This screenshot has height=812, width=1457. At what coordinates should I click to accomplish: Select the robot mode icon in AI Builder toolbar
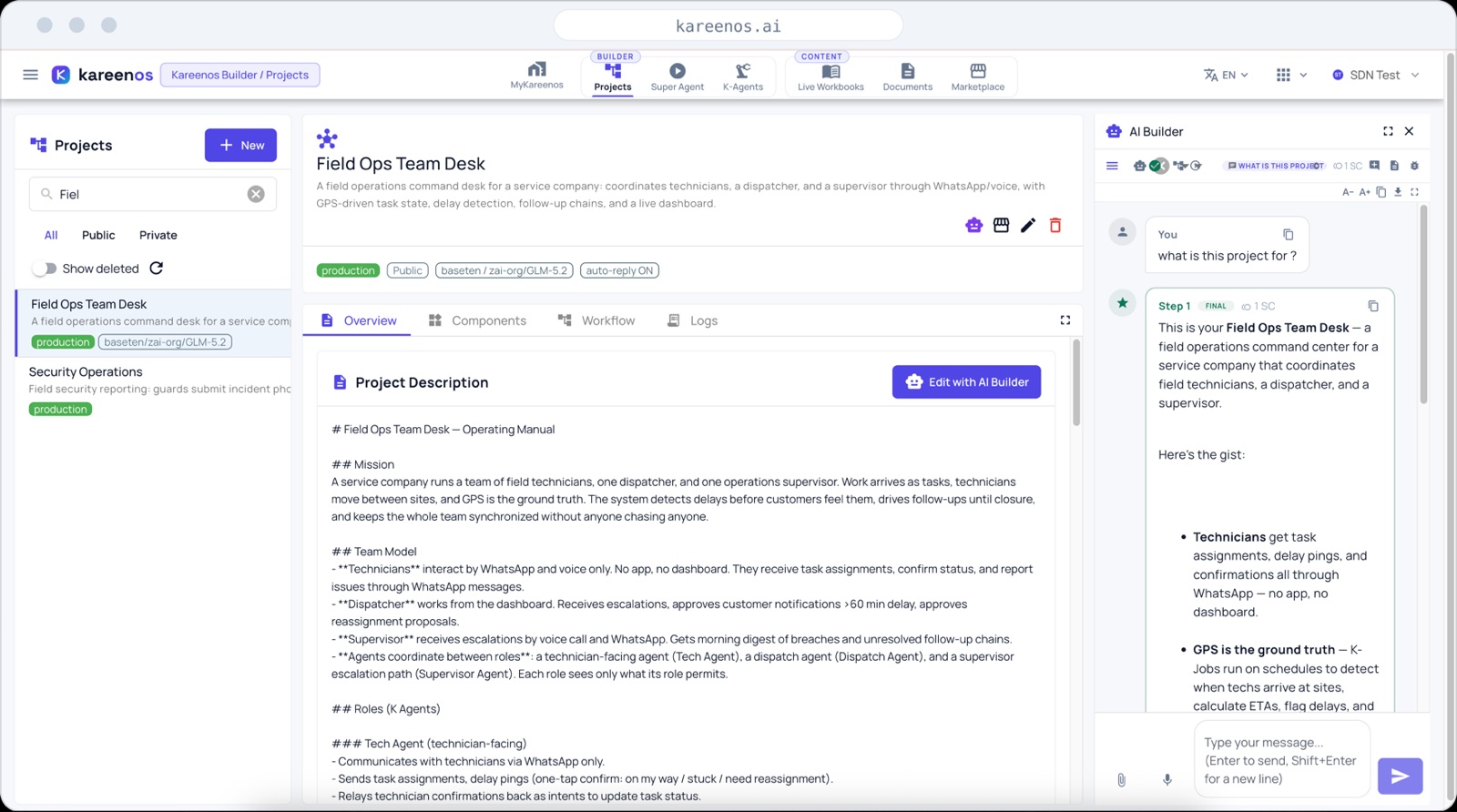(1139, 166)
